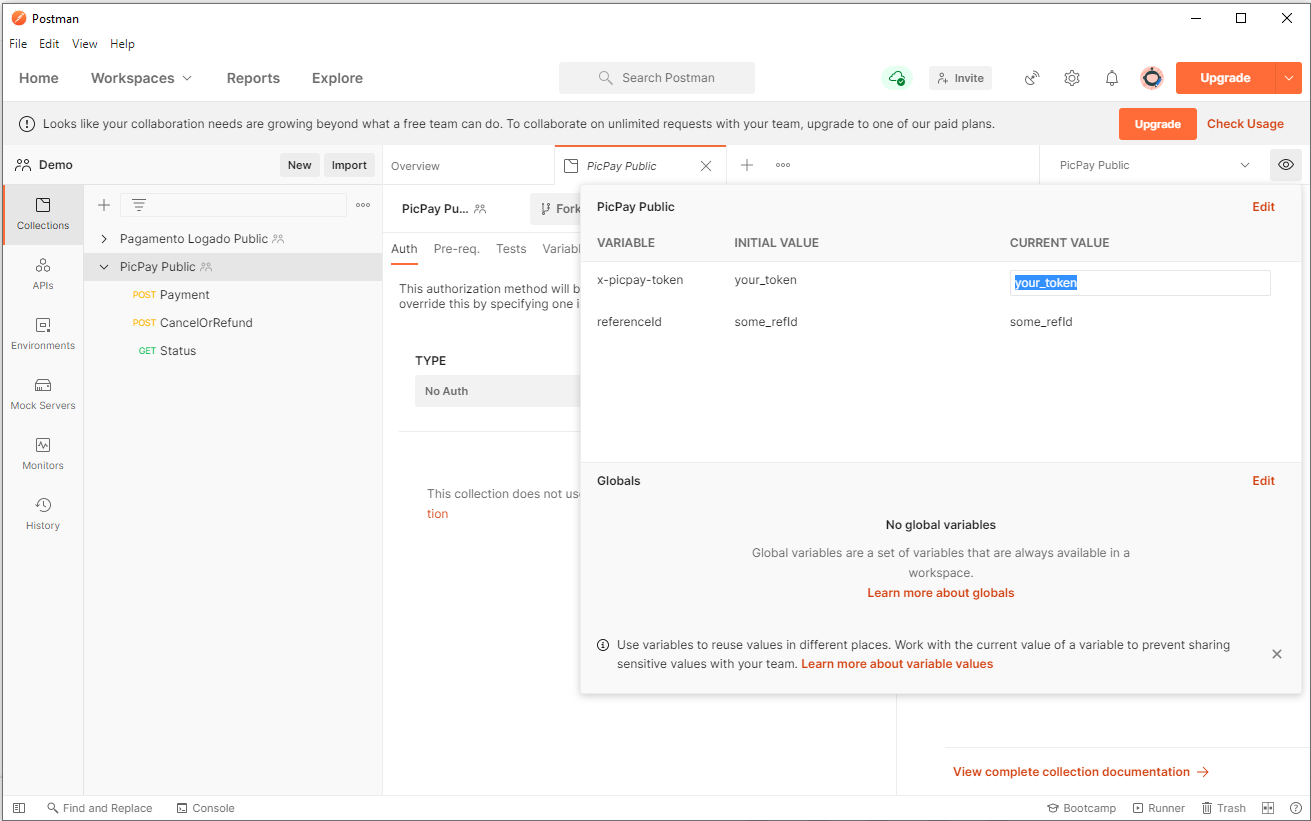Go to Reports
The height and width of the screenshot is (821, 1311).
pyautogui.click(x=253, y=78)
